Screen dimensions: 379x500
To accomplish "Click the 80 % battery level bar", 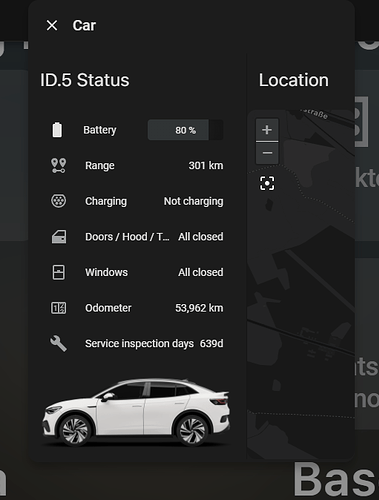I will point(185,130).
